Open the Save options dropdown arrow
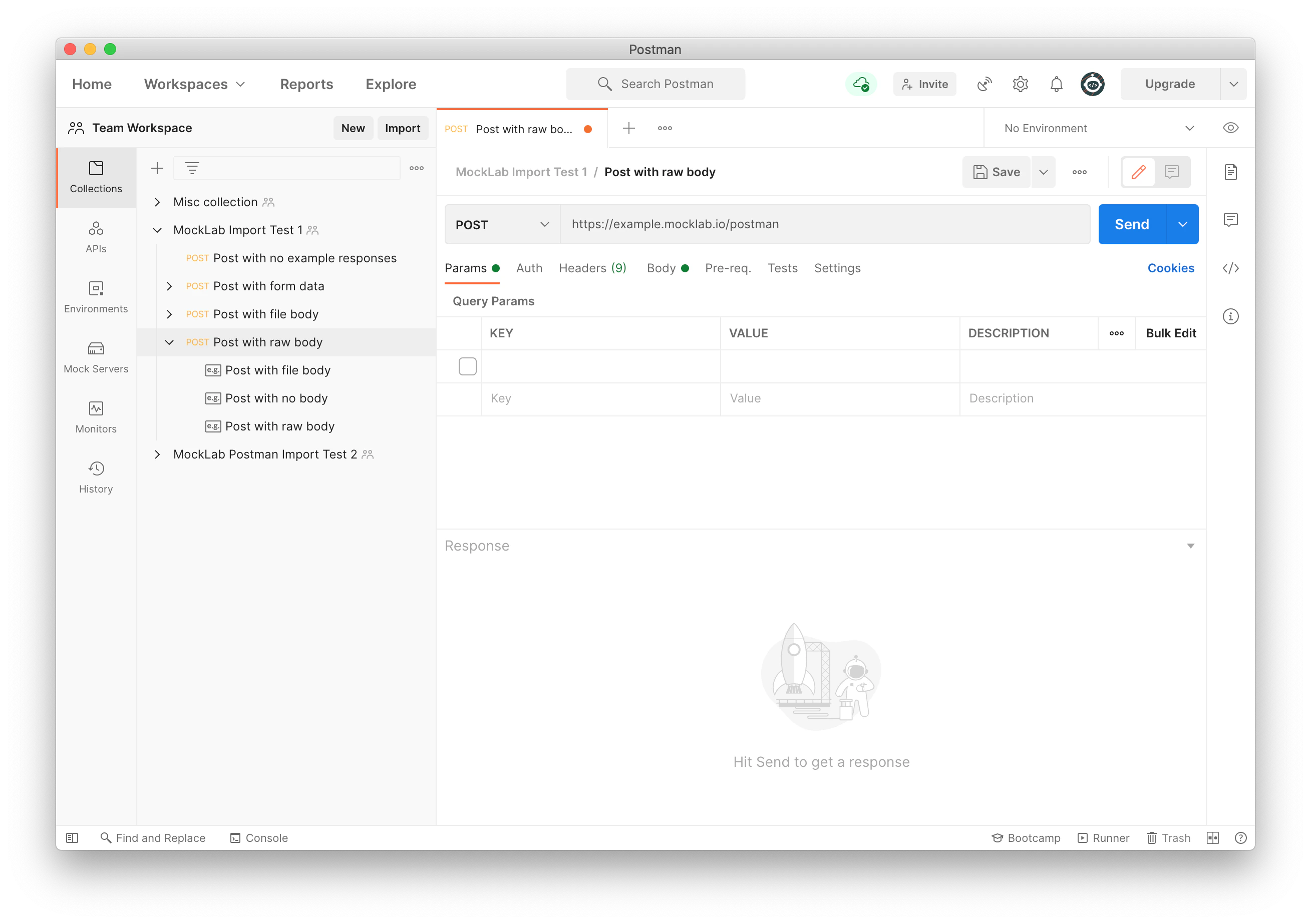This screenshot has height=924, width=1311. click(x=1043, y=172)
